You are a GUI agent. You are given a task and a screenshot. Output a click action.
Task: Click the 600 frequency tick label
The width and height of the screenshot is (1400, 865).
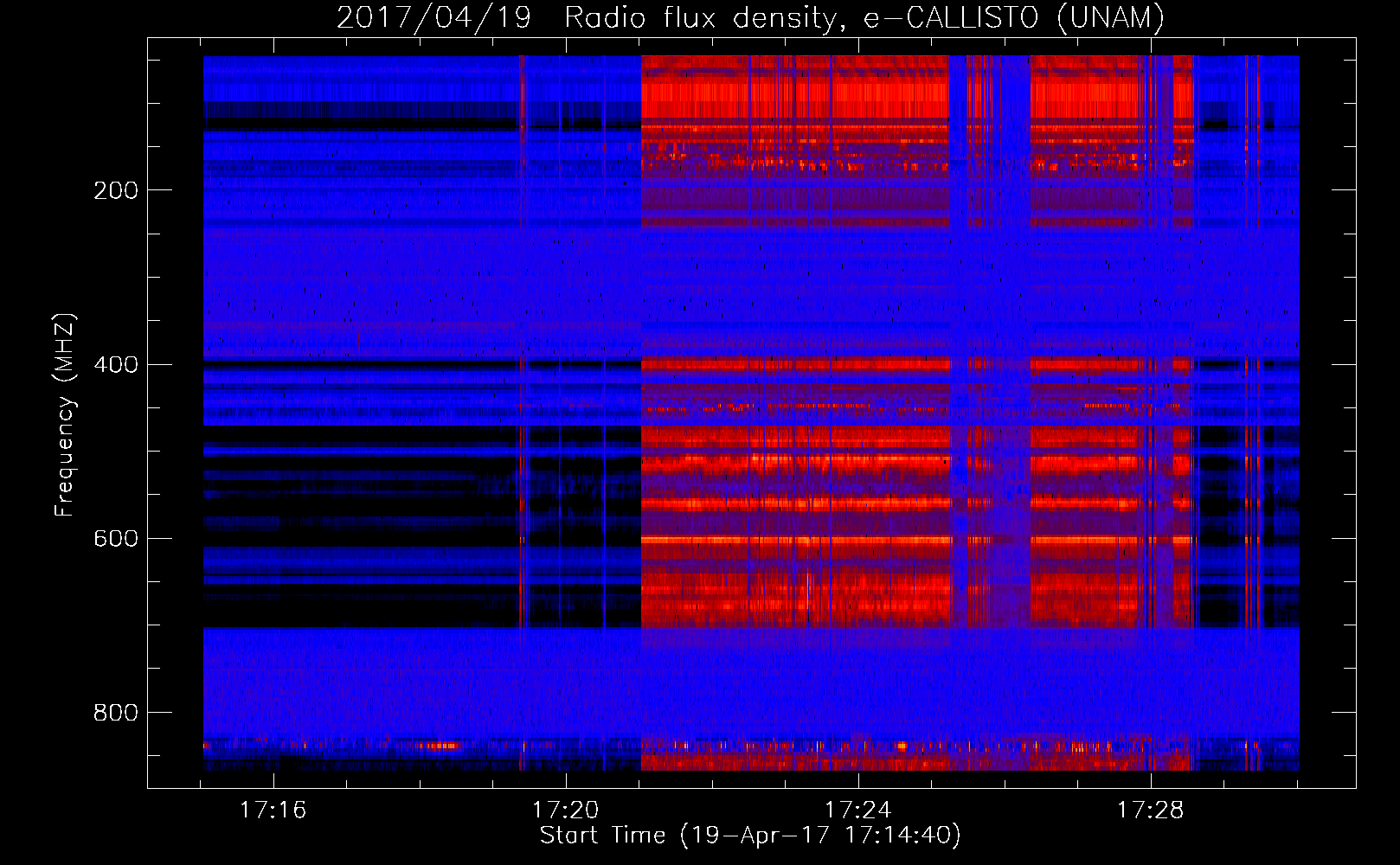(x=116, y=538)
